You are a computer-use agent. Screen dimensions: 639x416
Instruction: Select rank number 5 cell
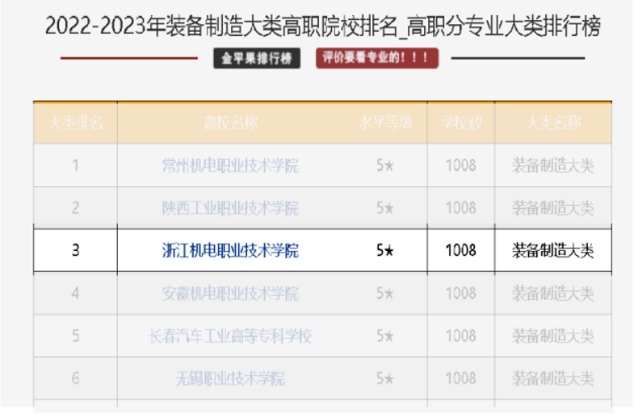click(75, 336)
